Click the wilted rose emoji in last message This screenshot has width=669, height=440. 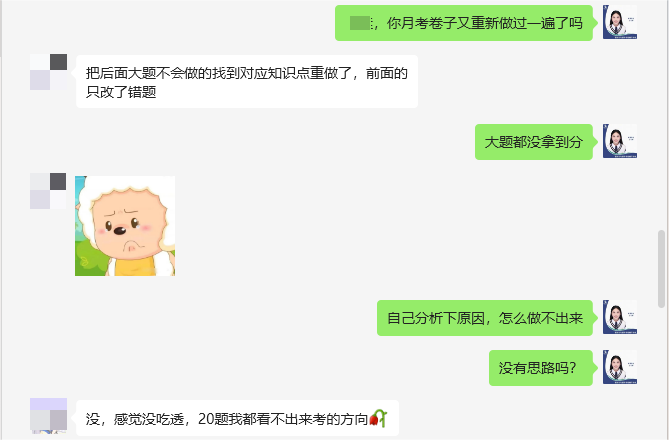point(378,418)
